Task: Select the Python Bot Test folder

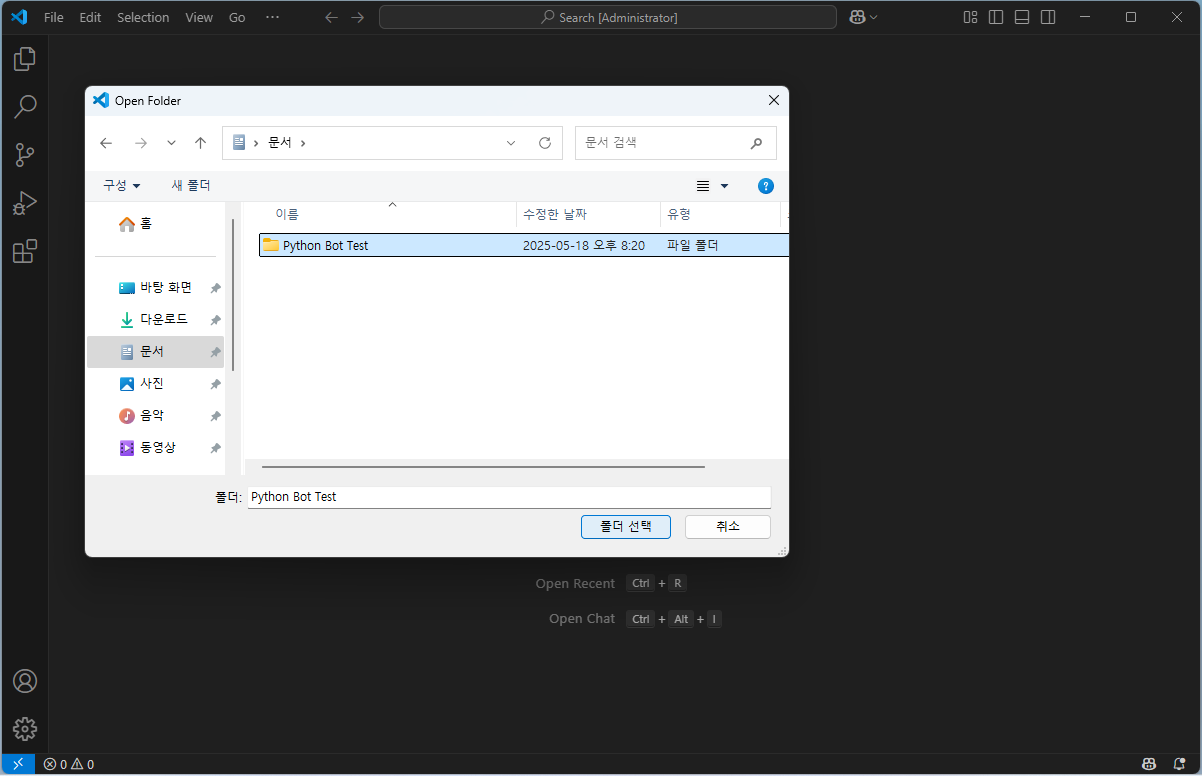Action: (524, 245)
